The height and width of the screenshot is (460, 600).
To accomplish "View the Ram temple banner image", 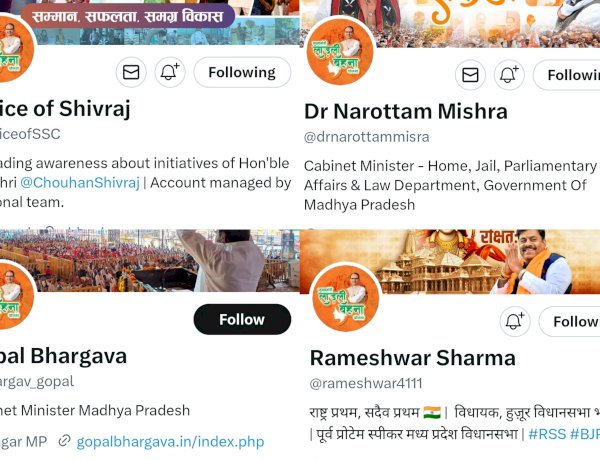I will click(450, 262).
